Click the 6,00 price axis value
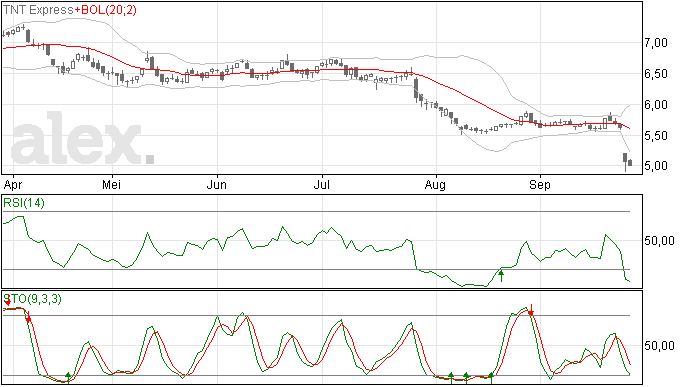Image resolution: width=690 pixels, height=387 pixels. click(656, 105)
